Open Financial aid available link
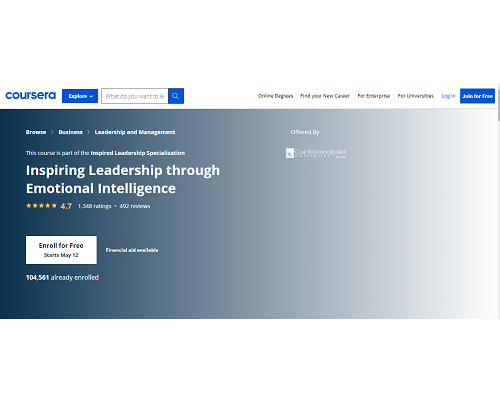The width and height of the screenshot is (500, 400). [x=132, y=250]
